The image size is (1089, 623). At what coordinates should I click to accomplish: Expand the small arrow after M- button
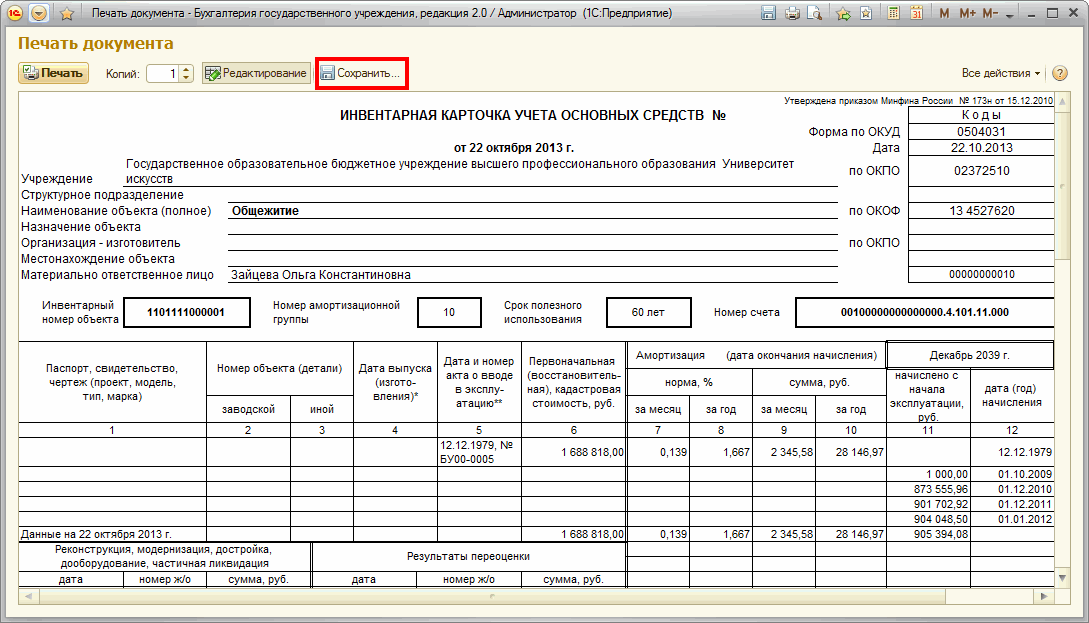point(1008,14)
